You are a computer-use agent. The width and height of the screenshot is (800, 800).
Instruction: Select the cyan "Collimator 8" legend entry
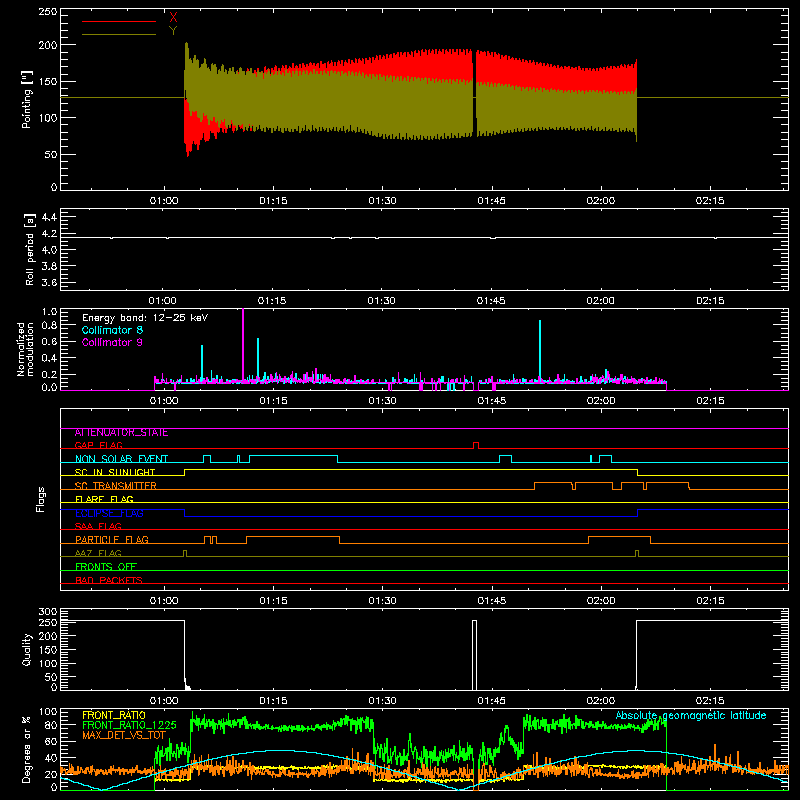coord(112,330)
